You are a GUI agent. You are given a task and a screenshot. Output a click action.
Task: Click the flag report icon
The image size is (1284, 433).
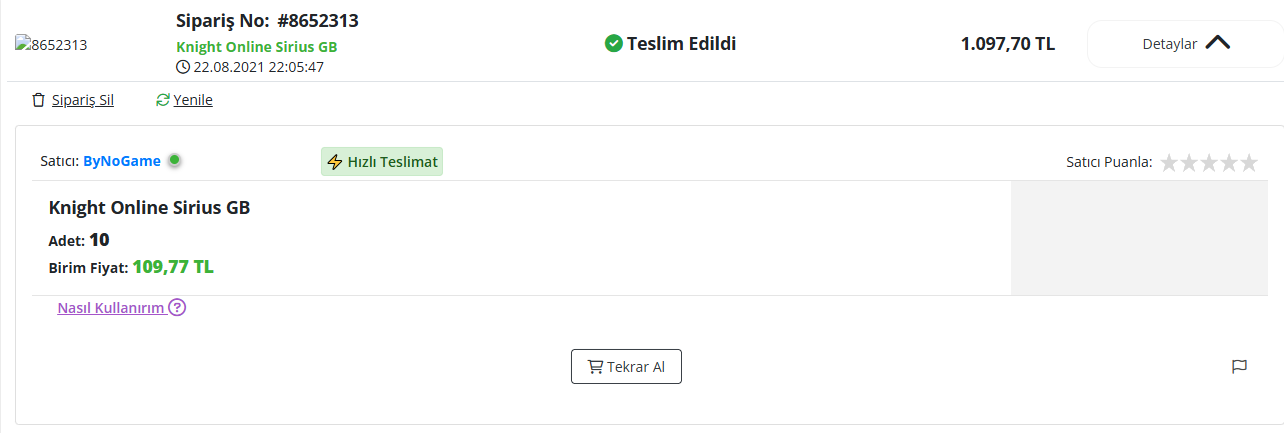[x=1239, y=367]
